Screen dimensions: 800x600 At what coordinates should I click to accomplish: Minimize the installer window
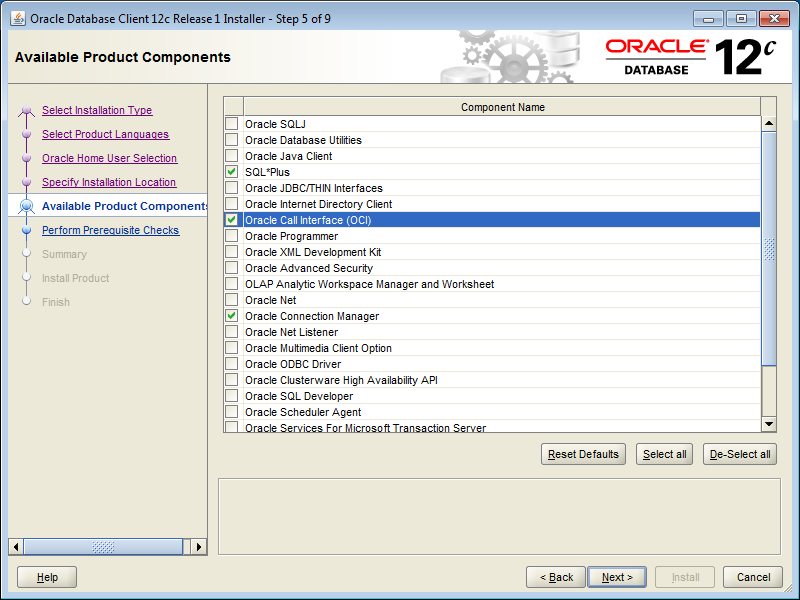click(708, 19)
